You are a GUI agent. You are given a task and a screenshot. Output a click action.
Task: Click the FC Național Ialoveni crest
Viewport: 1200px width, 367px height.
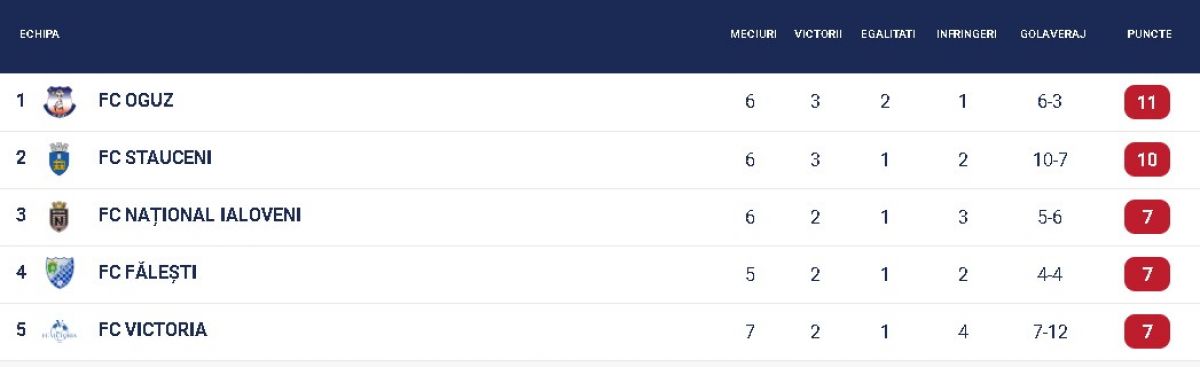(x=60, y=216)
